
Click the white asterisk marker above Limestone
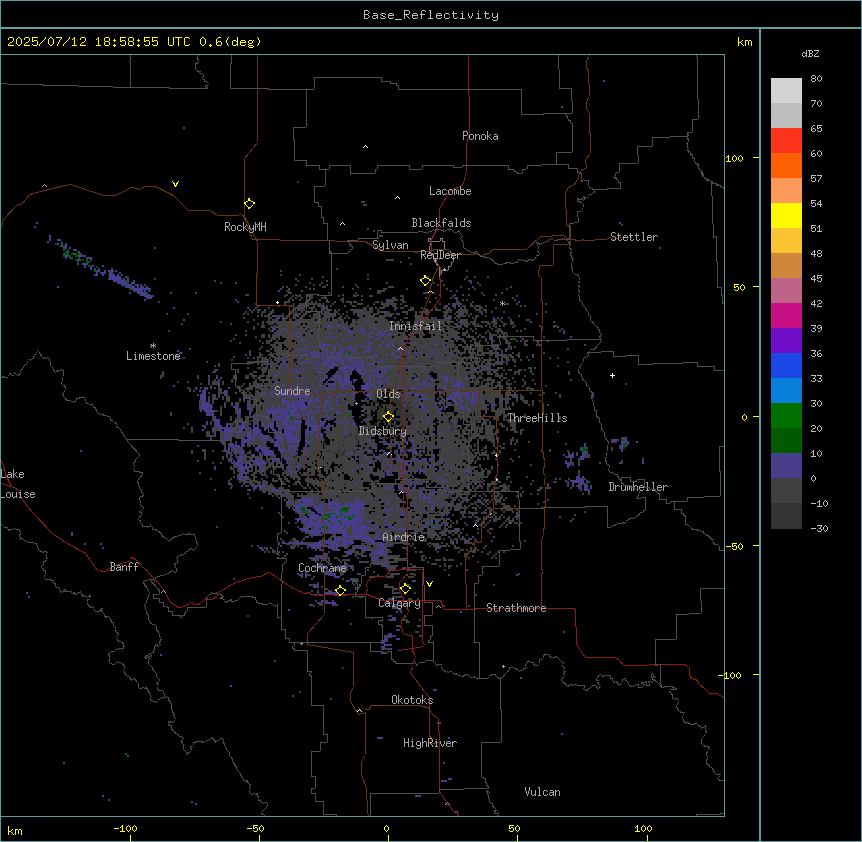153,346
